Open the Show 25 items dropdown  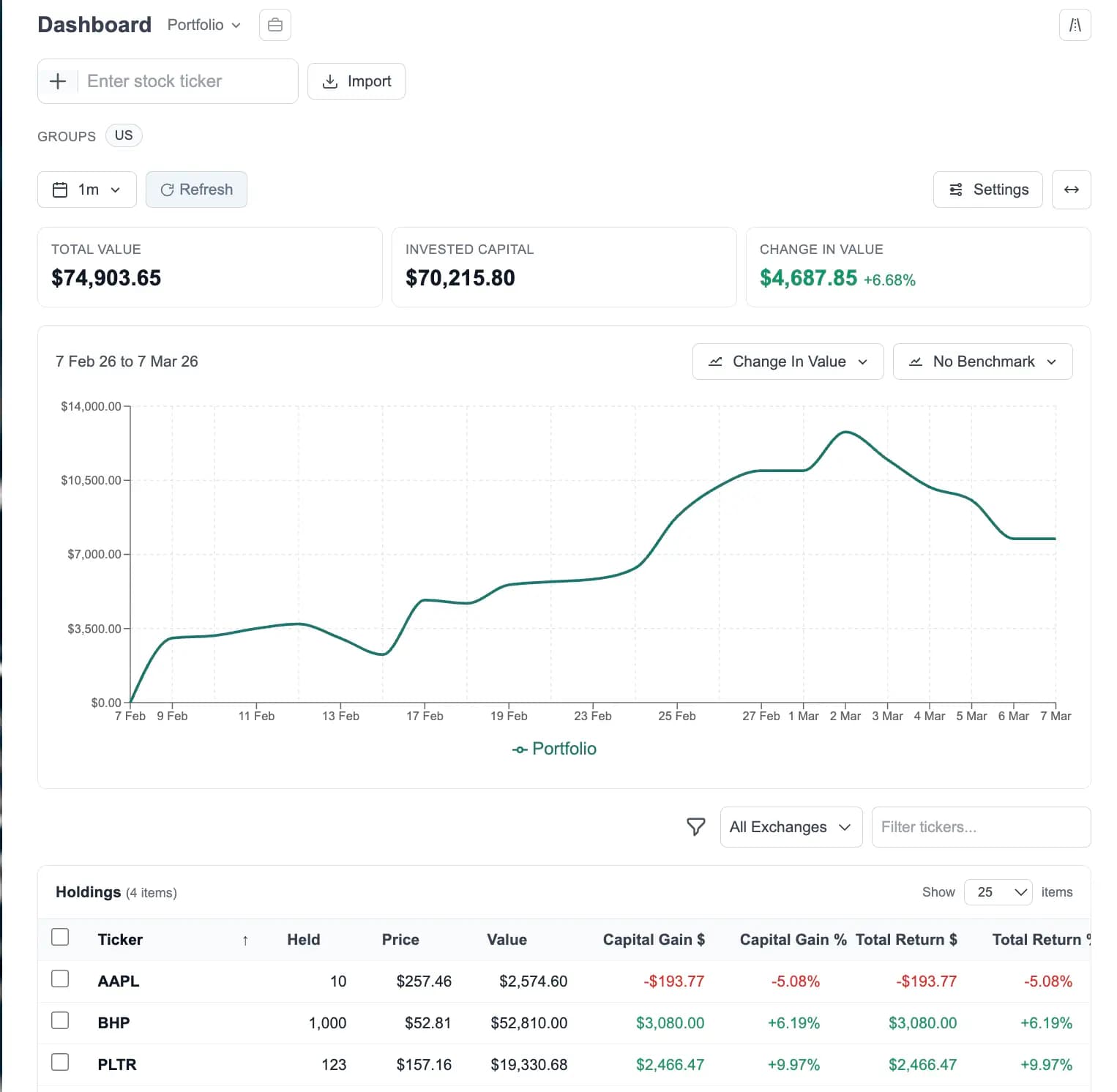(998, 892)
